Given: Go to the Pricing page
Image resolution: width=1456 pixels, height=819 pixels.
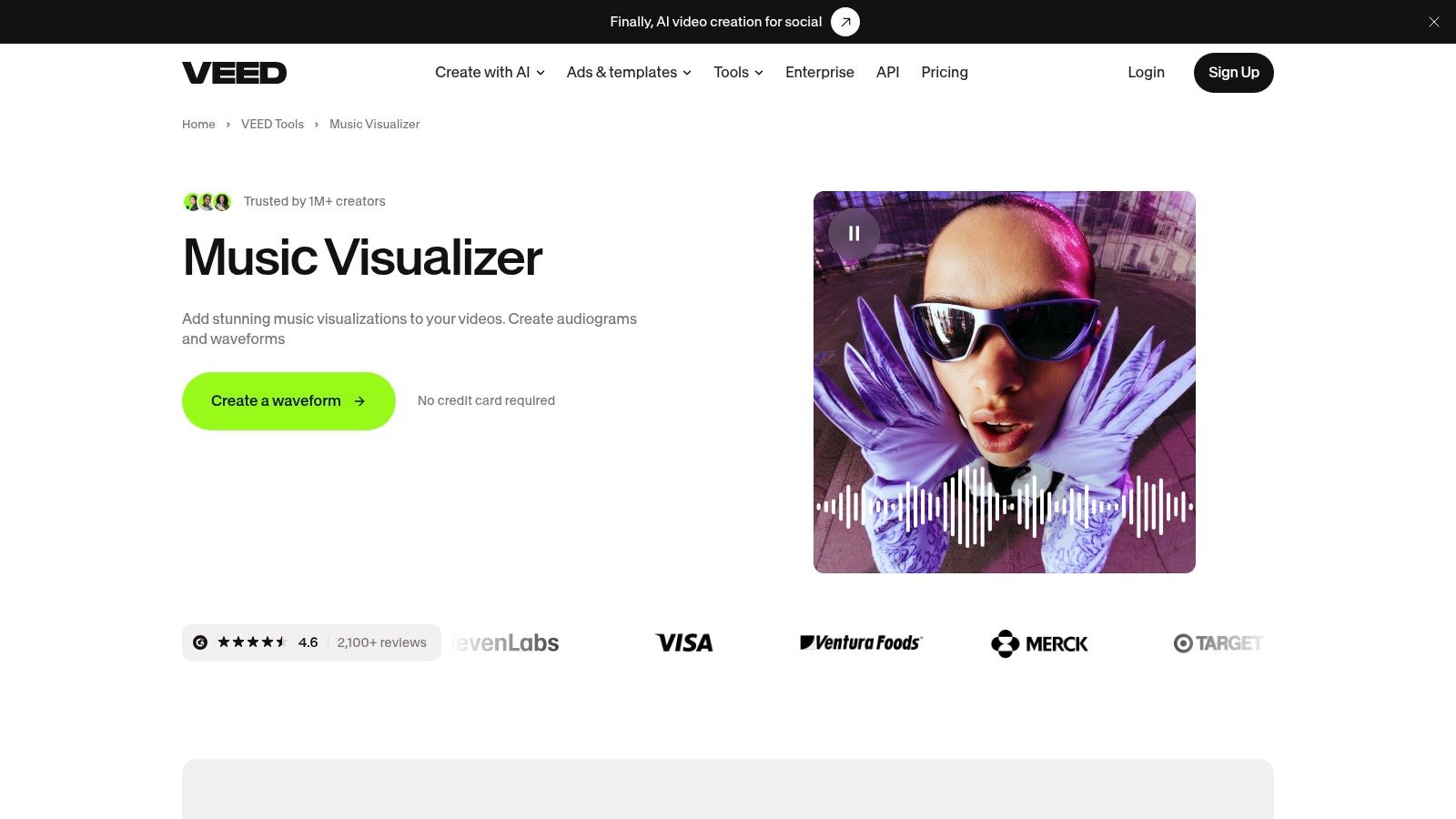Looking at the screenshot, I should (945, 72).
